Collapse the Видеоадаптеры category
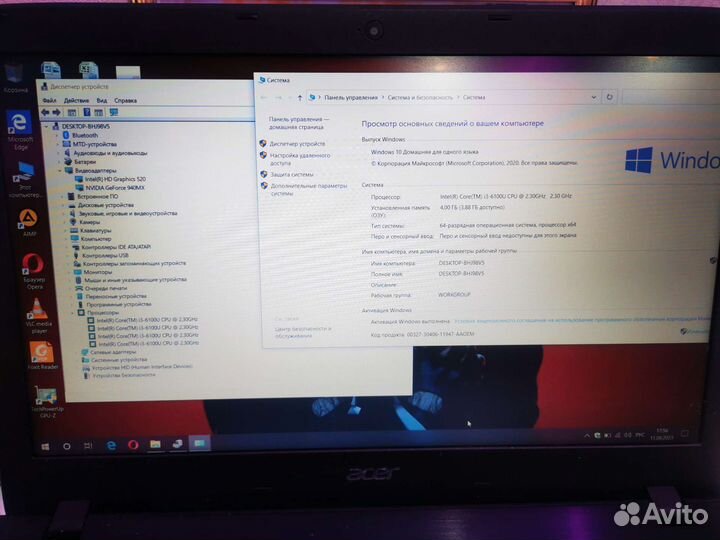 pyautogui.click(x=60, y=170)
